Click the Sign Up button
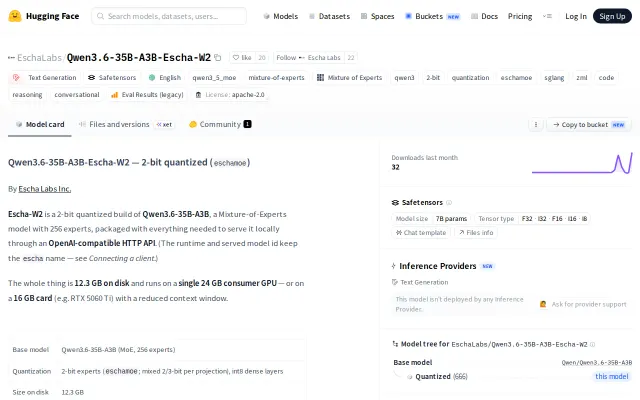The width and height of the screenshot is (640, 400). pyautogui.click(x=612, y=16)
